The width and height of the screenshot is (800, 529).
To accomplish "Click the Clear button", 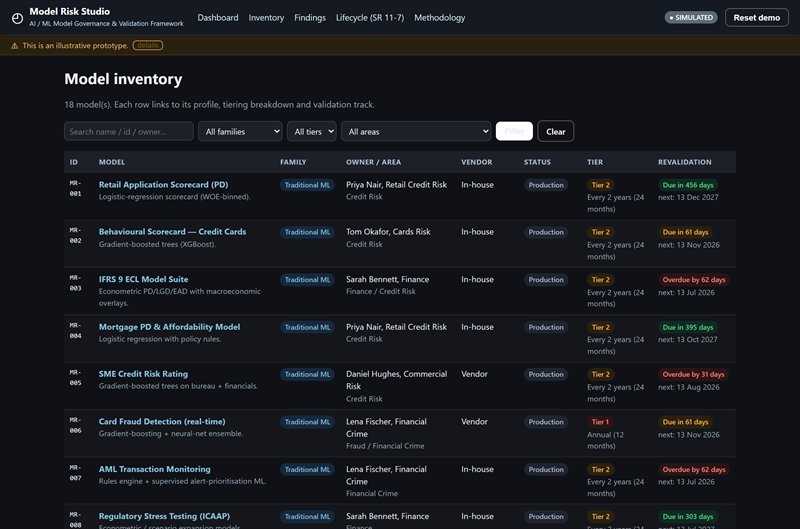I will (556, 132).
